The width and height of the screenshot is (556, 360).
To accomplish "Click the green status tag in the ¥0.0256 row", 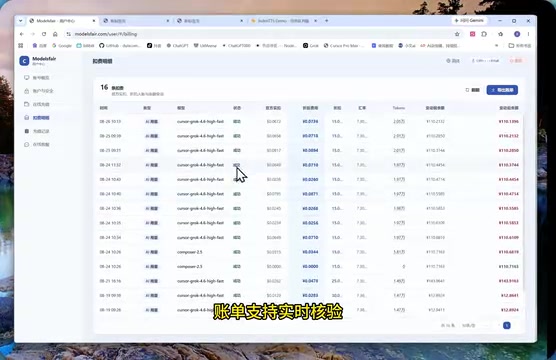I will [x=237, y=223].
